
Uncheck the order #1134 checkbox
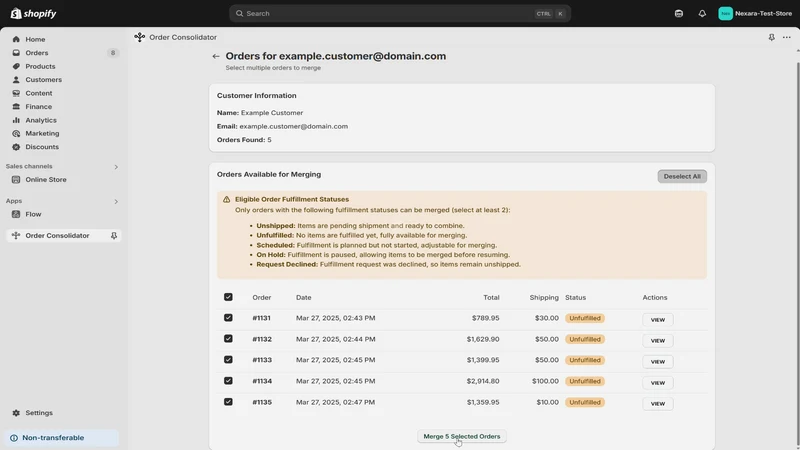(228, 381)
